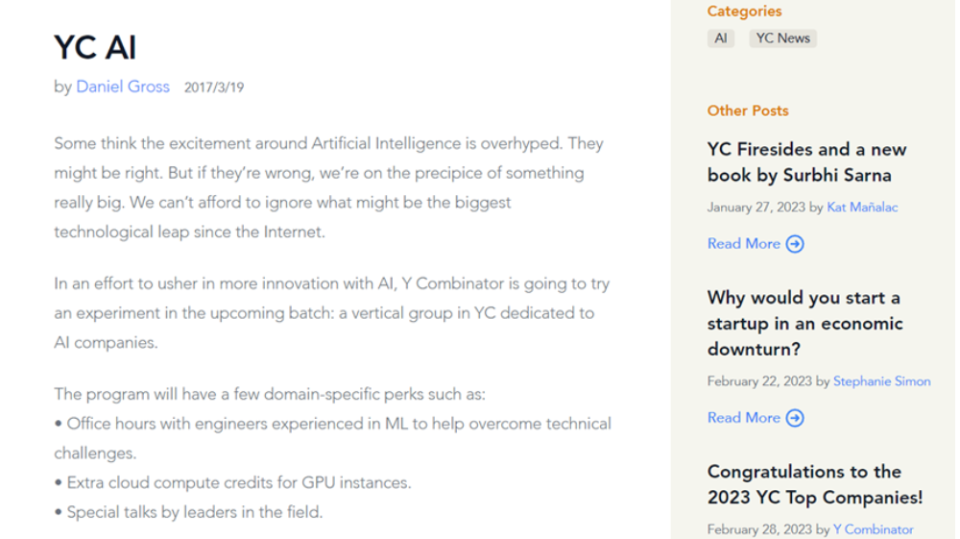Select the AI category tag

pyautogui.click(x=721, y=38)
